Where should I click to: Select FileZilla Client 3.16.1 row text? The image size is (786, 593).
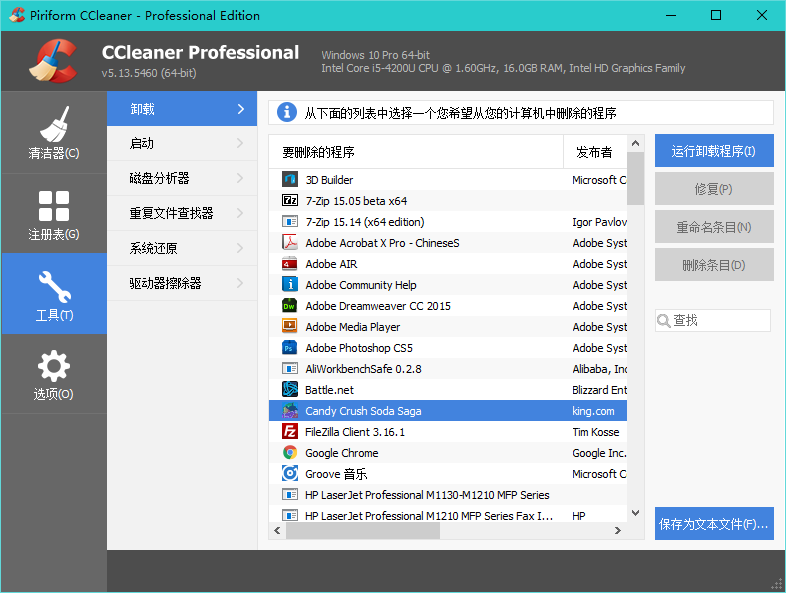point(355,432)
